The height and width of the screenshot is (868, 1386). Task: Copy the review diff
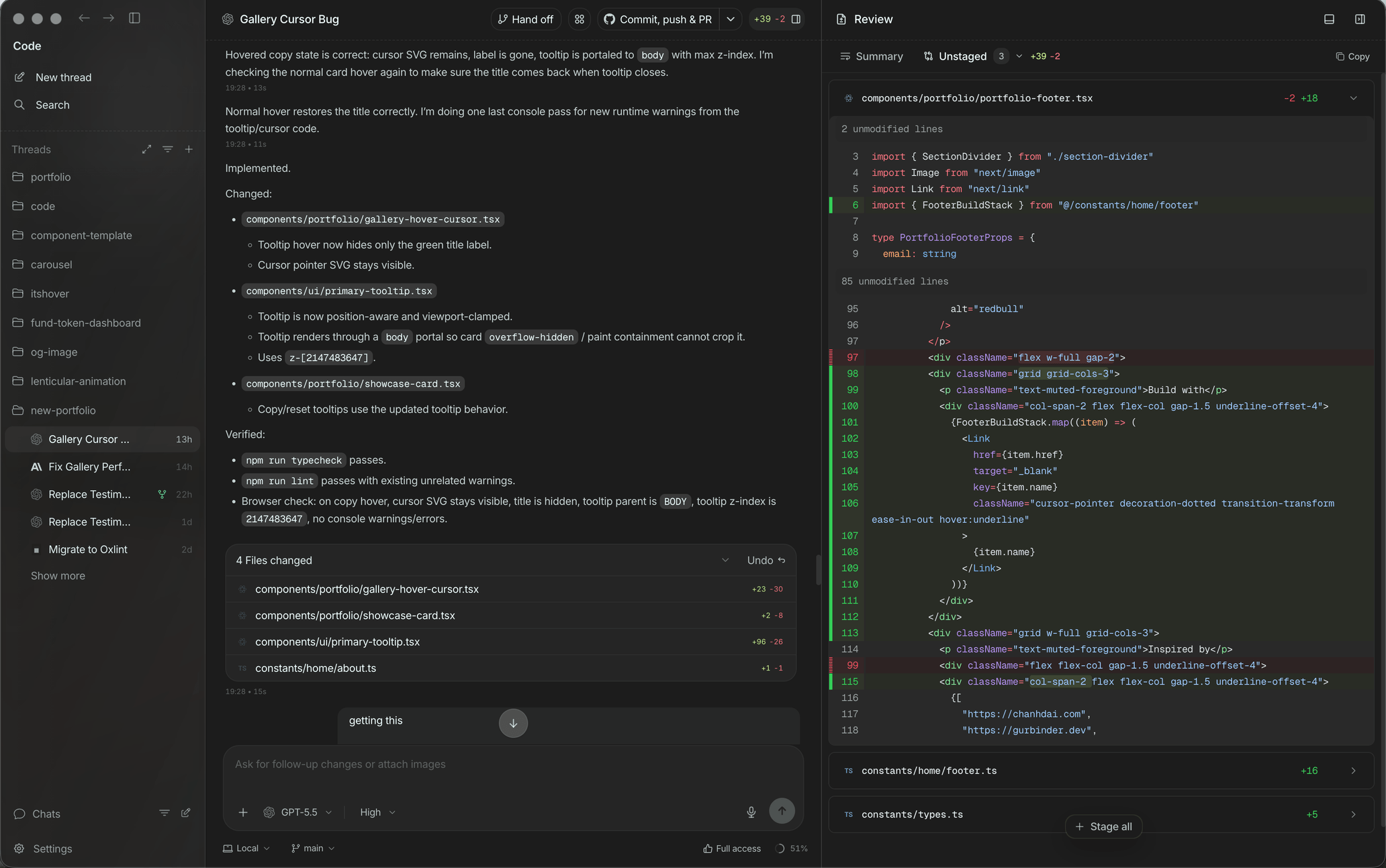tap(1352, 56)
